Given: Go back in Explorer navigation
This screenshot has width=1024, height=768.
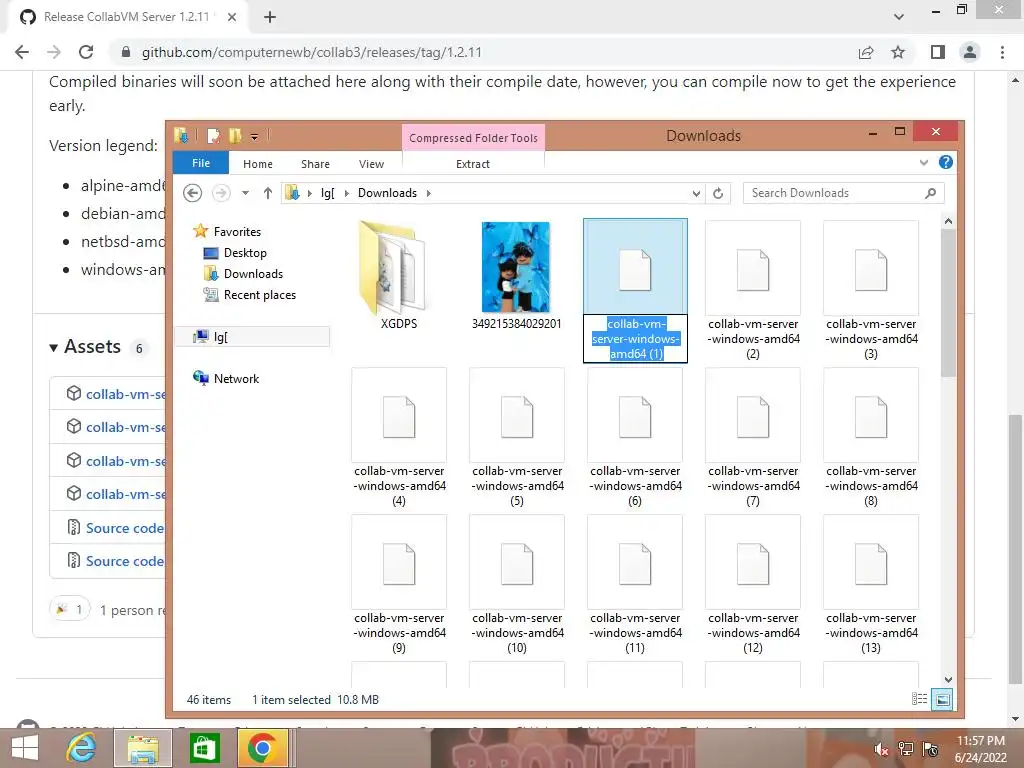Looking at the screenshot, I should (192, 193).
